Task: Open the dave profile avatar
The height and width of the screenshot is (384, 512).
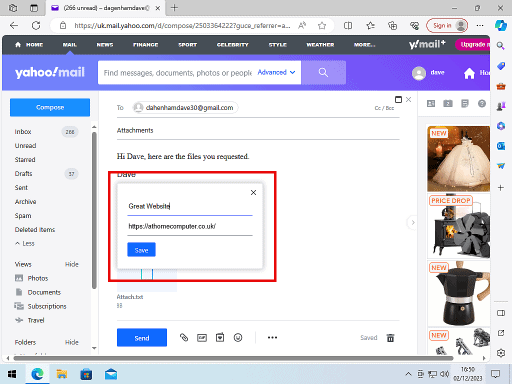Action: (419, 73)
